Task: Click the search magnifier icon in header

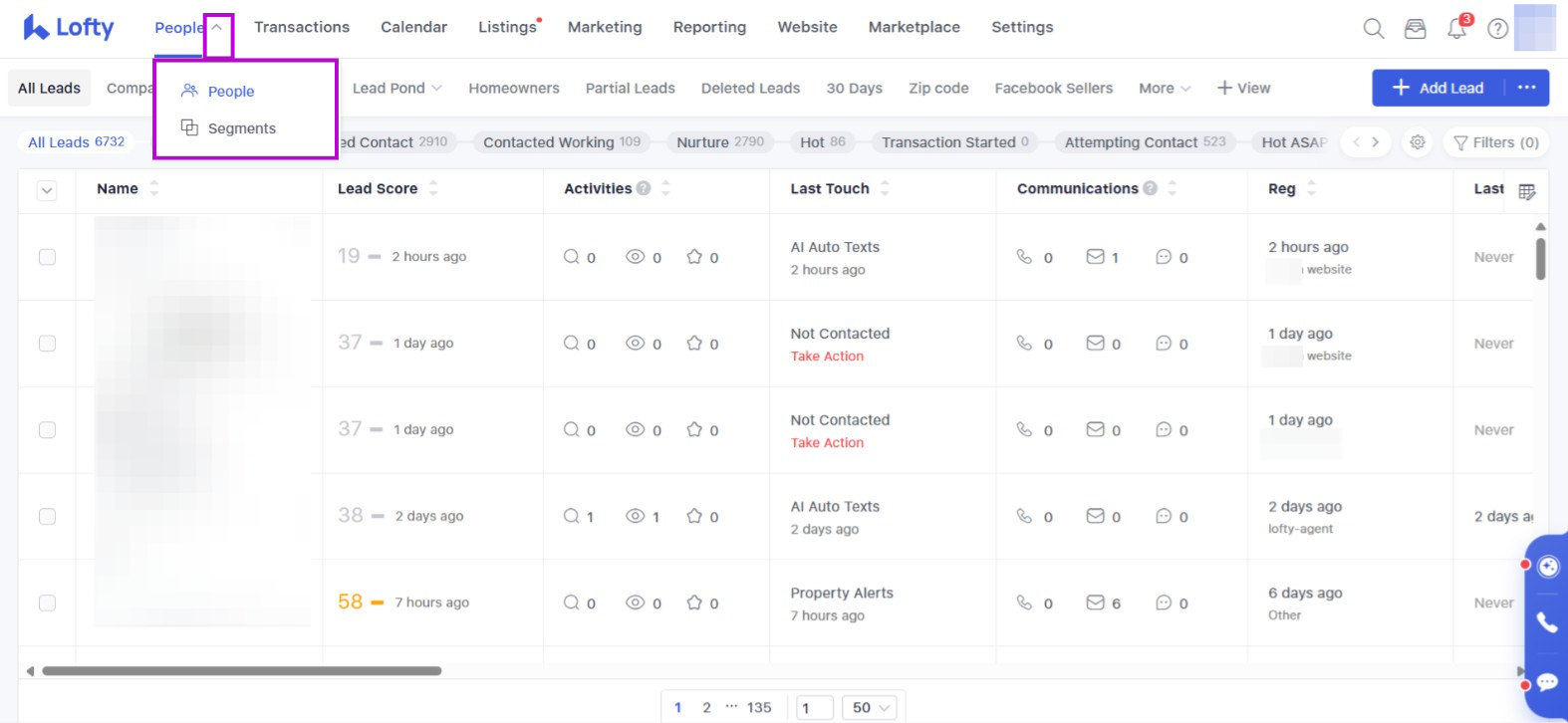Action: click(1374, 29)
